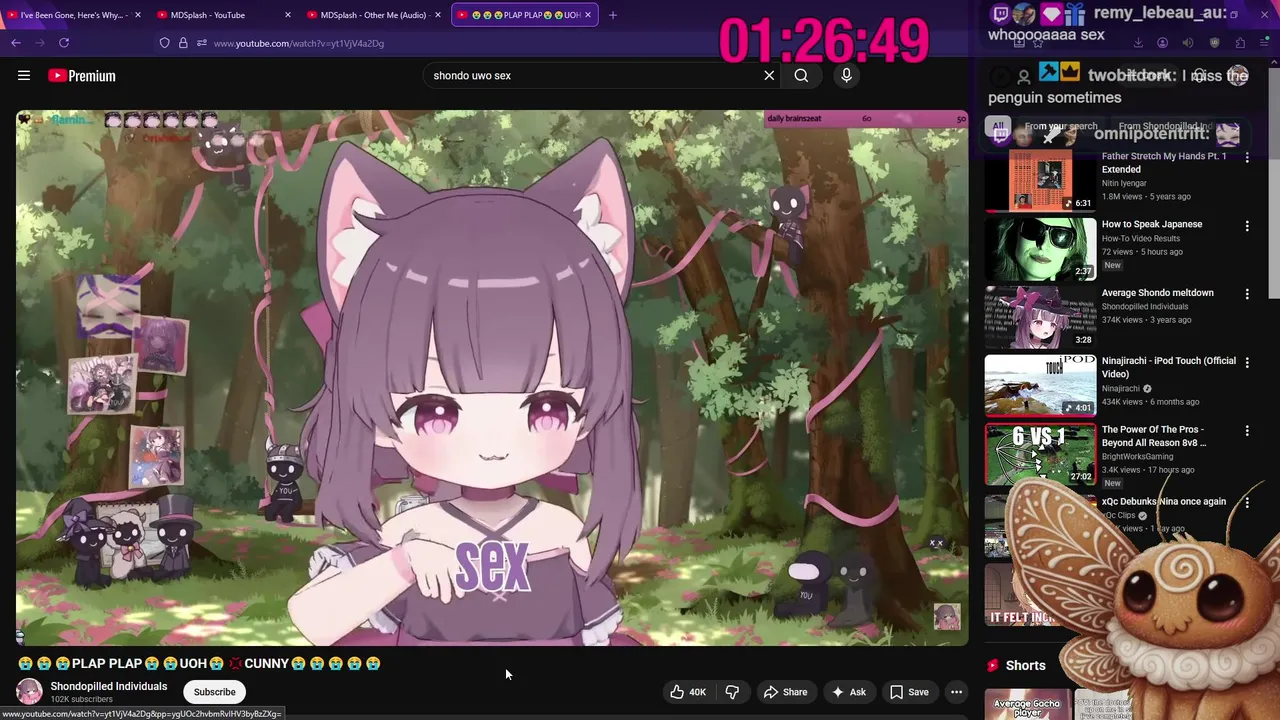1280x720 pixels.
Task: Open 'Average Gacha player' short thumbnail
Action: coord(1026,705)
